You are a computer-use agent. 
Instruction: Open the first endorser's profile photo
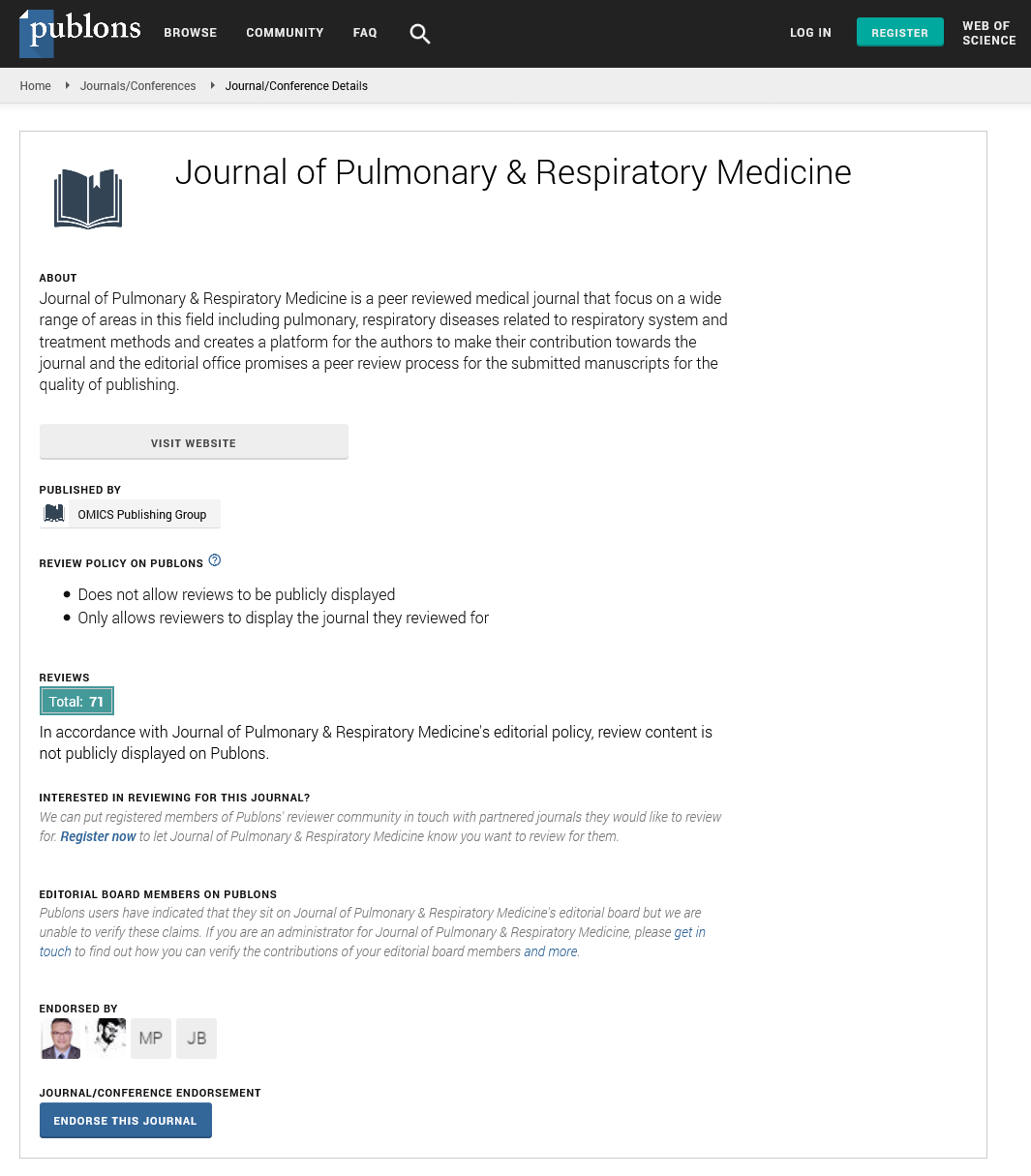coord(61,1038)
